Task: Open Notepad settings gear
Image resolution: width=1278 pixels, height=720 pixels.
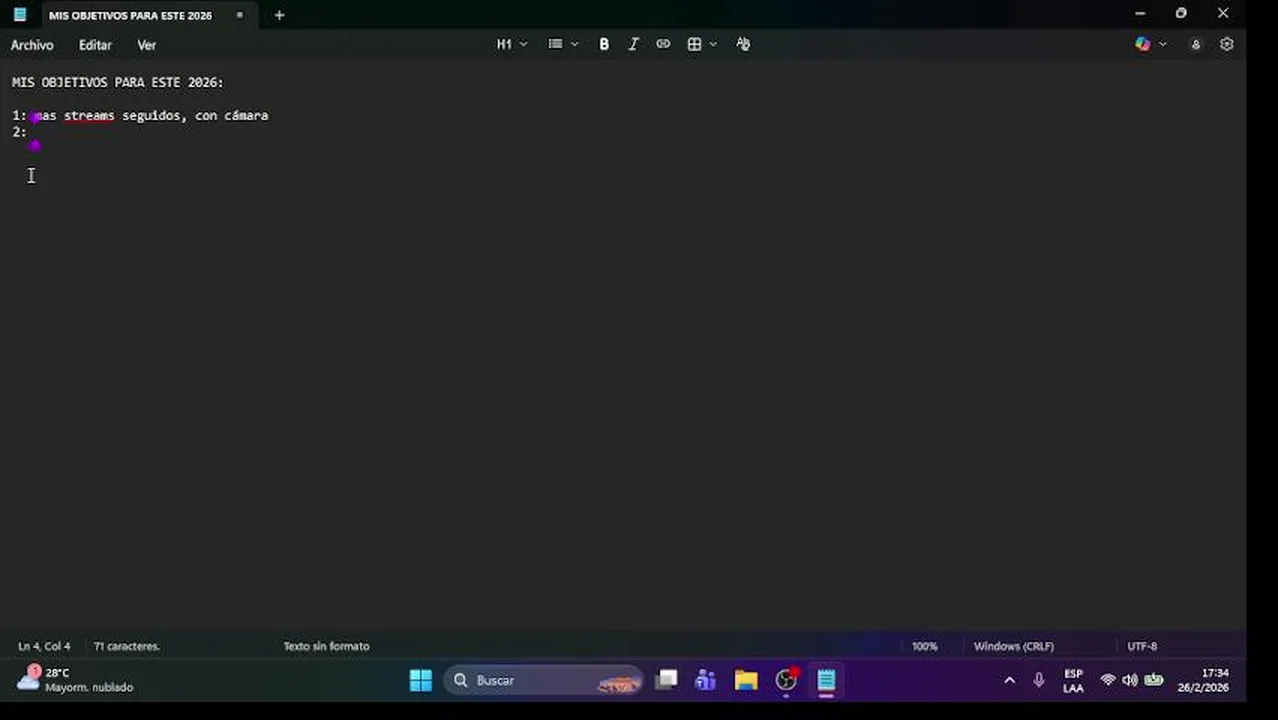Action: 1227,44
